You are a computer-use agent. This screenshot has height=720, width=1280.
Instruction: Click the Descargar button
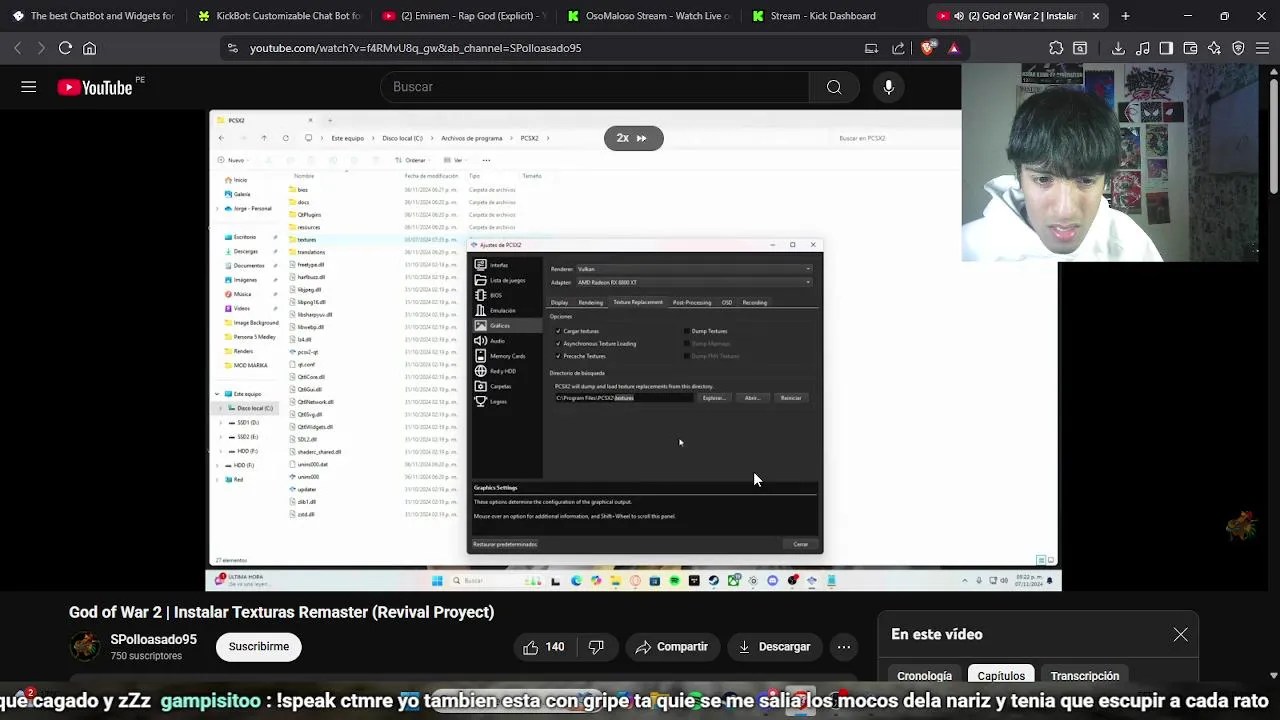(774, 647)
